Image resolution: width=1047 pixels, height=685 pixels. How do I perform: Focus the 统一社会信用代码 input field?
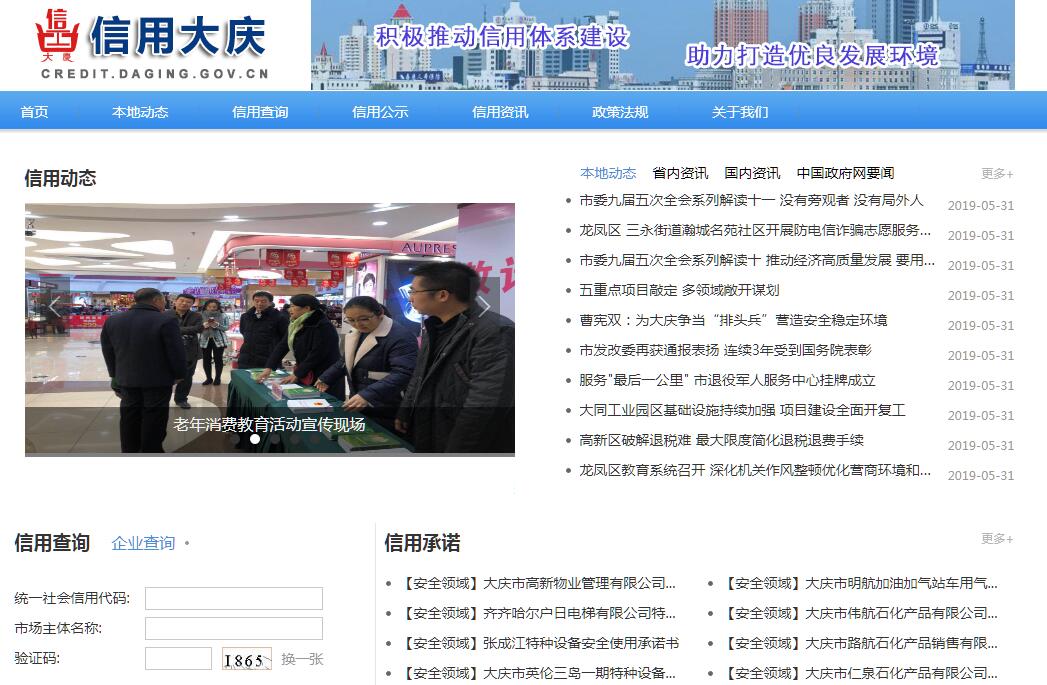point(234,598)
